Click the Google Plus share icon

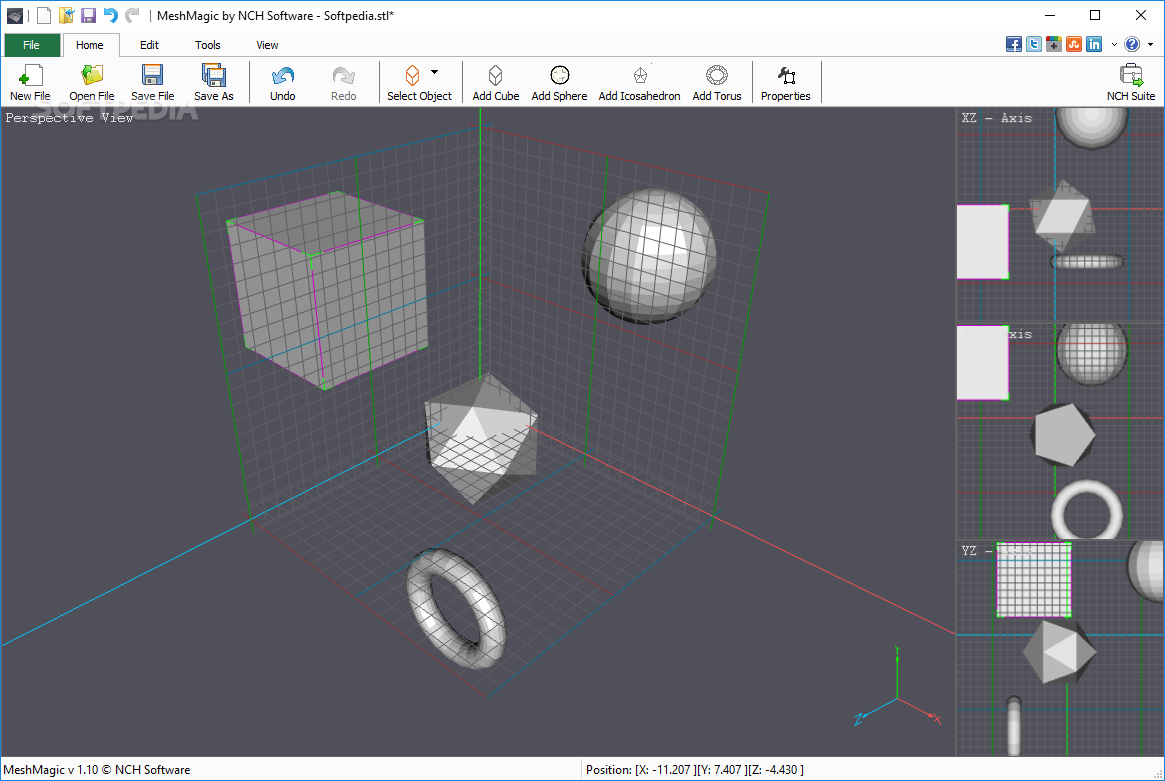tap(1054, 45)
